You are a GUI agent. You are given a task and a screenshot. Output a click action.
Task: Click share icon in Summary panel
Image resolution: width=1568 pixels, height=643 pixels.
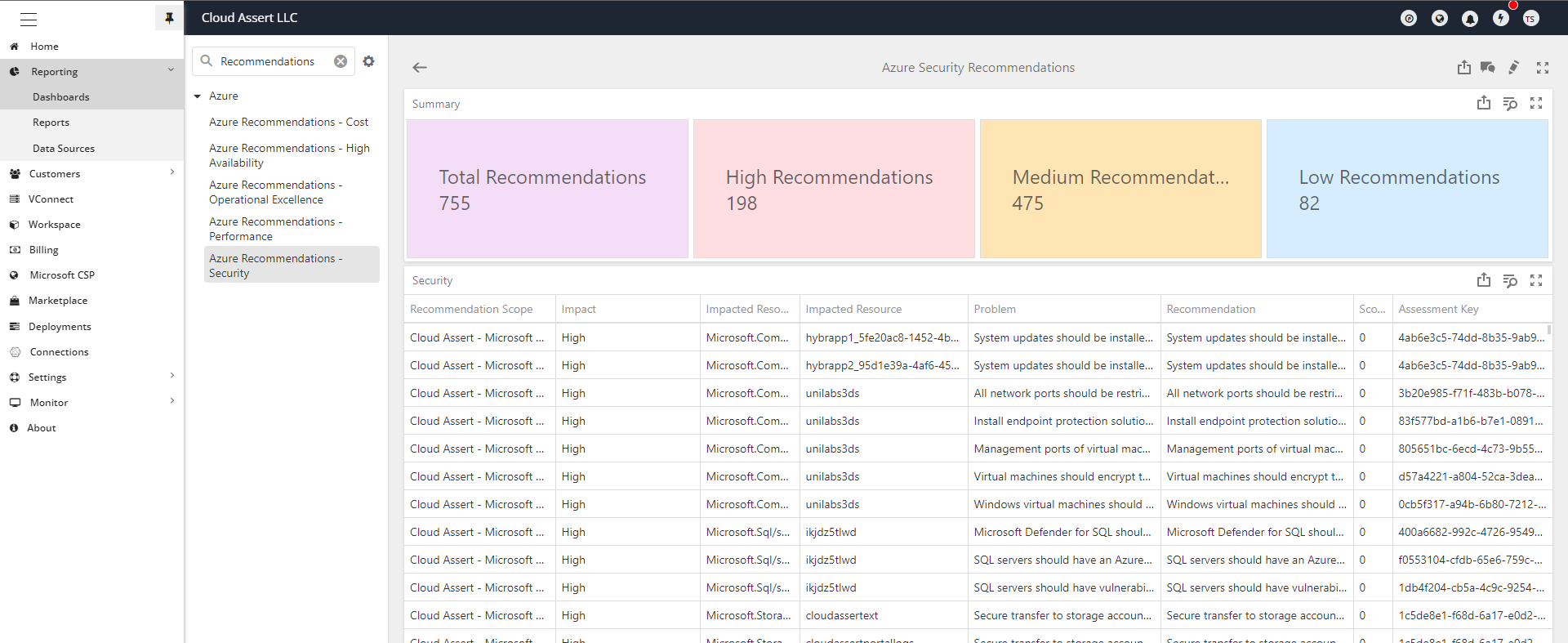coord(1483,103)
